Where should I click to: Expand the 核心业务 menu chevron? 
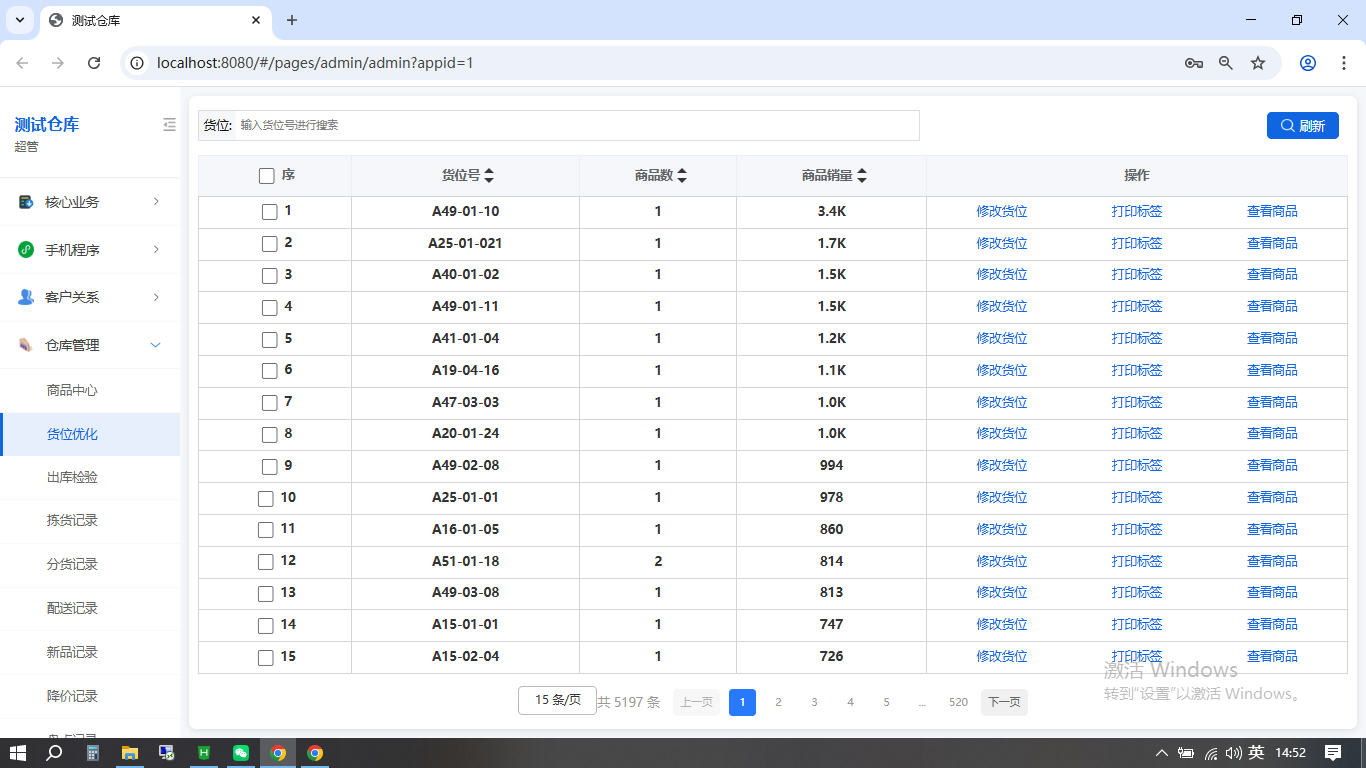pos(156,202)
